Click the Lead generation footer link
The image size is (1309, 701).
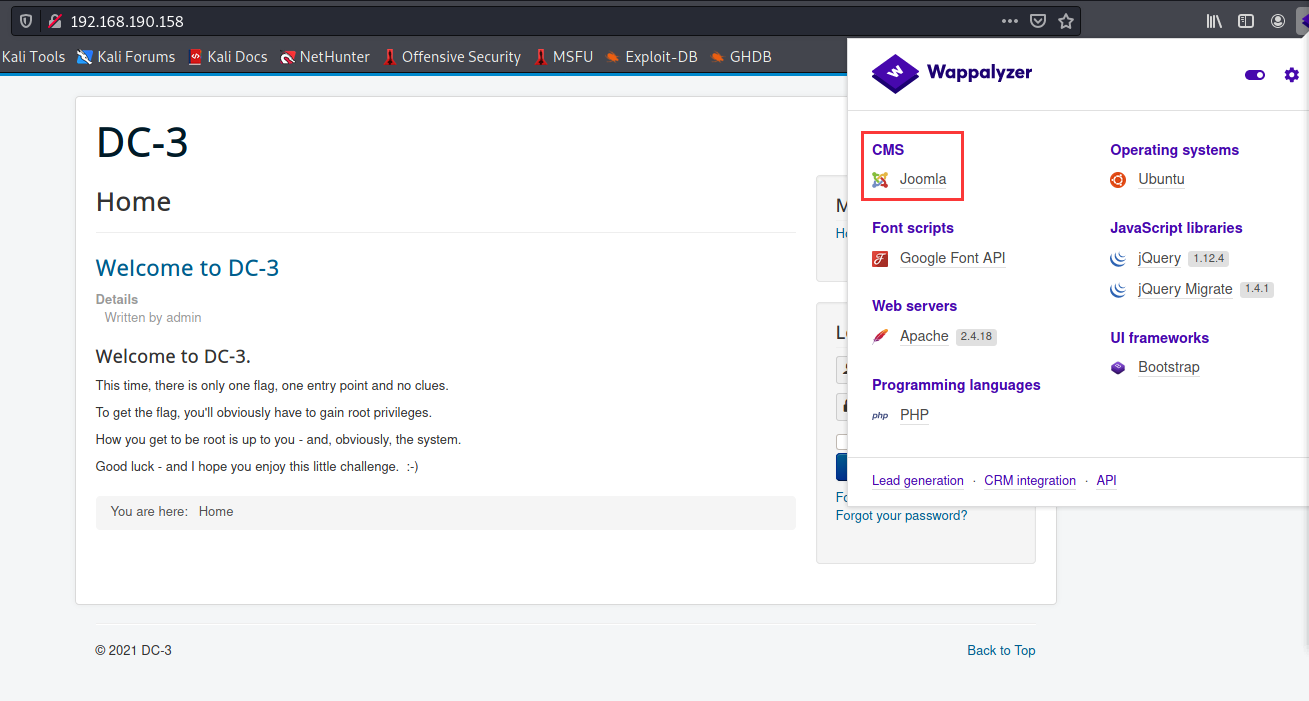[918, 481]
